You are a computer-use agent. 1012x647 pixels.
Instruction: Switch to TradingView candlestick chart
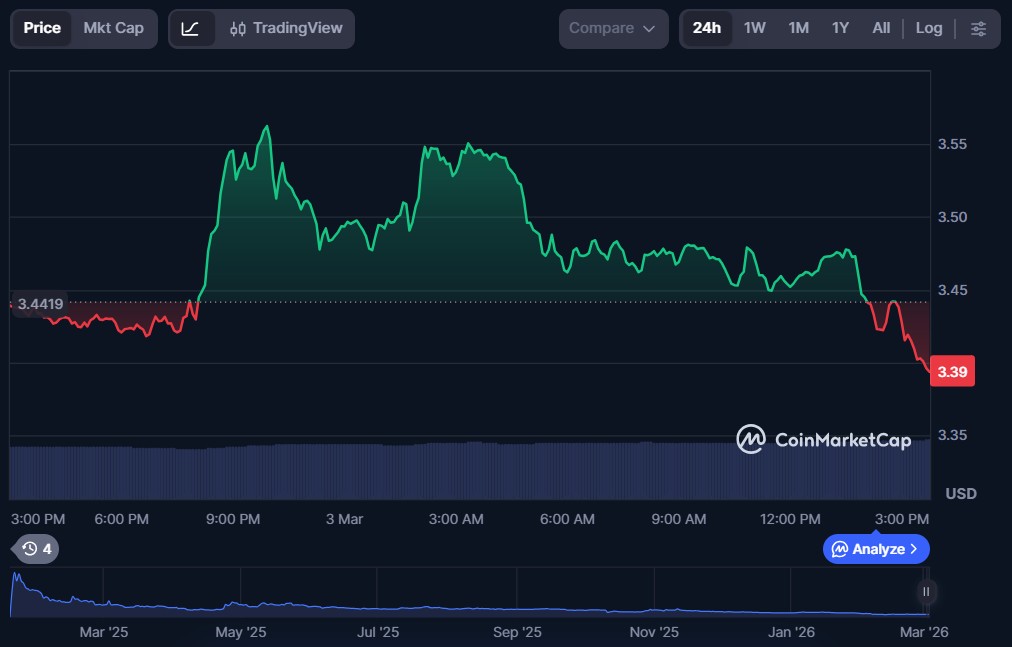click(x=286, y=29)
